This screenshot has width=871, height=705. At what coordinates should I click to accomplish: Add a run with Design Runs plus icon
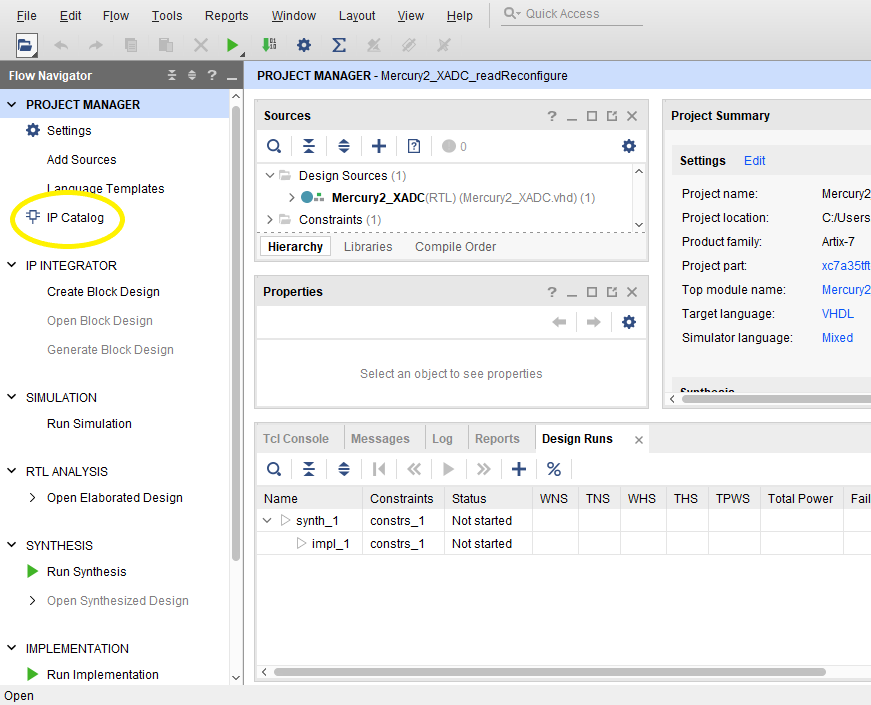pyautogui.click(x=519, y=469)
